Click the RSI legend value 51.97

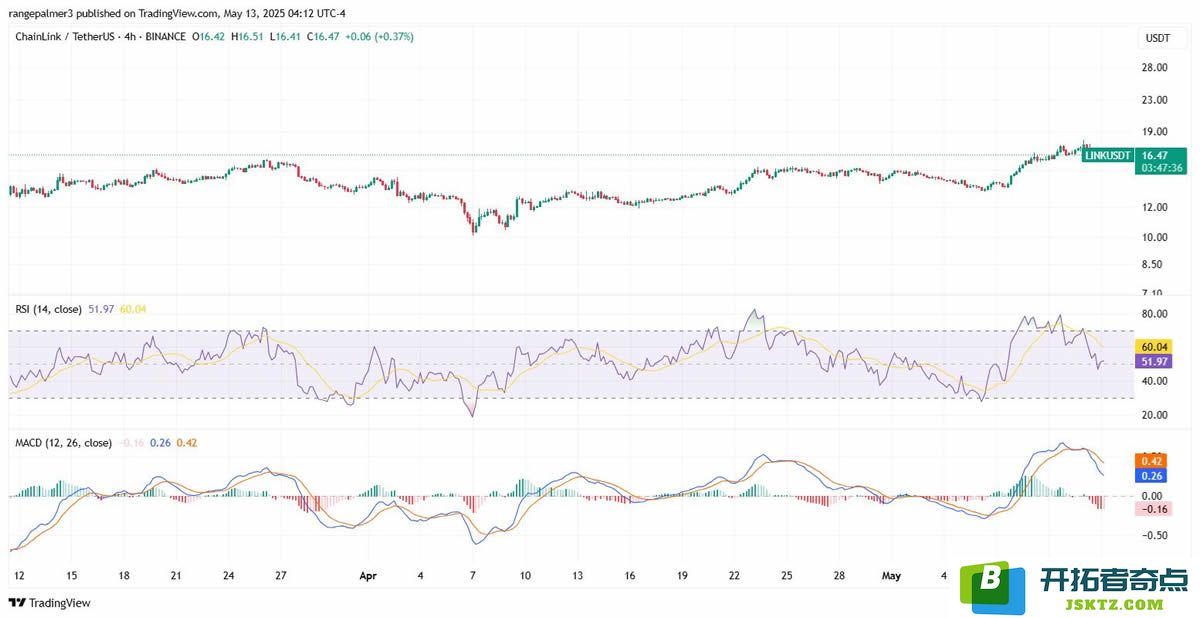[x=102, y=310]
